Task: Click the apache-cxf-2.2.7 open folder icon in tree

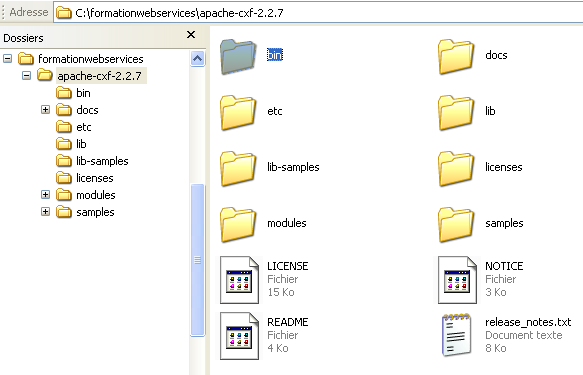Action: [x=45, y=75]
